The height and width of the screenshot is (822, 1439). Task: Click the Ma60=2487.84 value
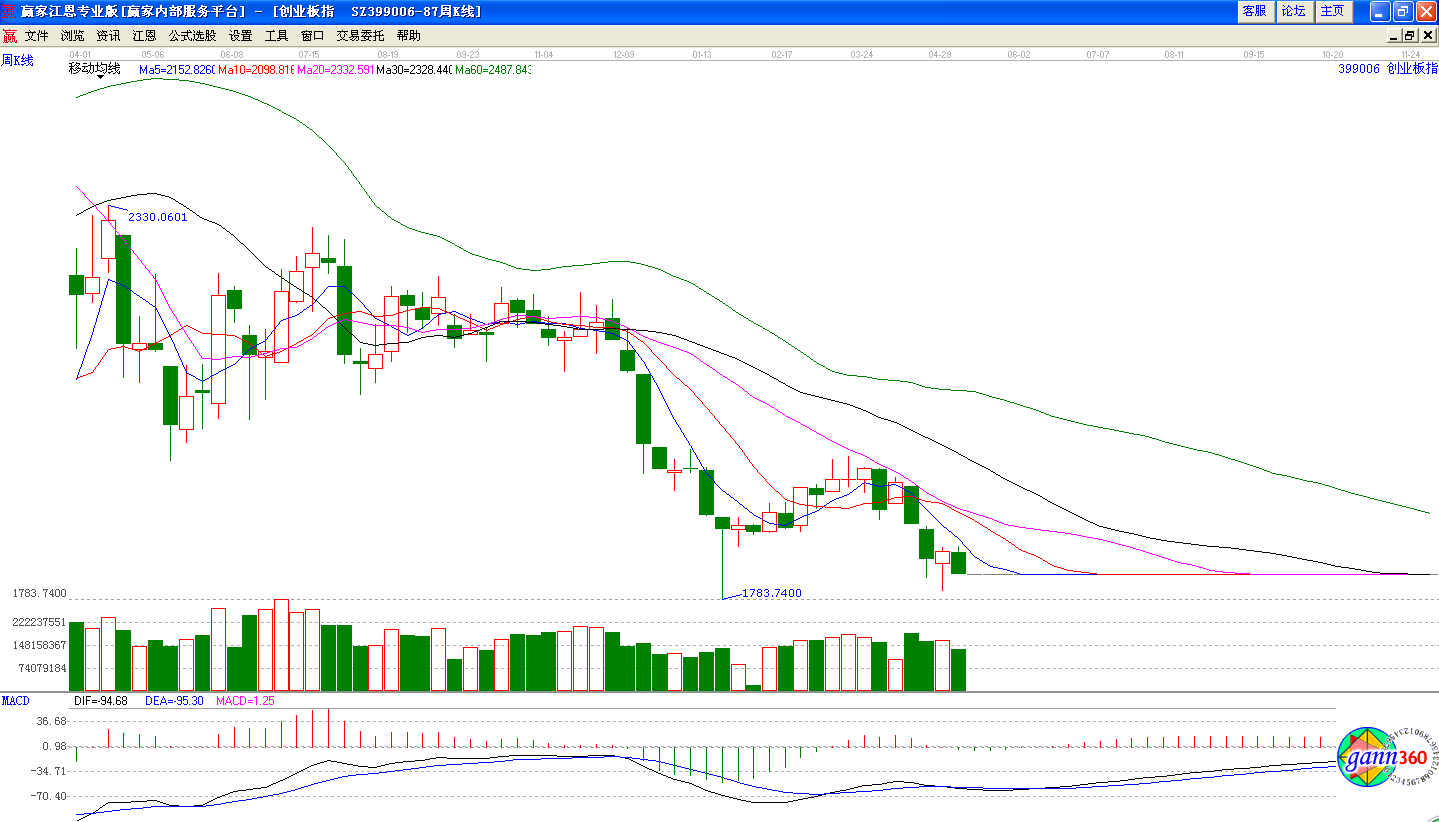[x=493, y=70]
